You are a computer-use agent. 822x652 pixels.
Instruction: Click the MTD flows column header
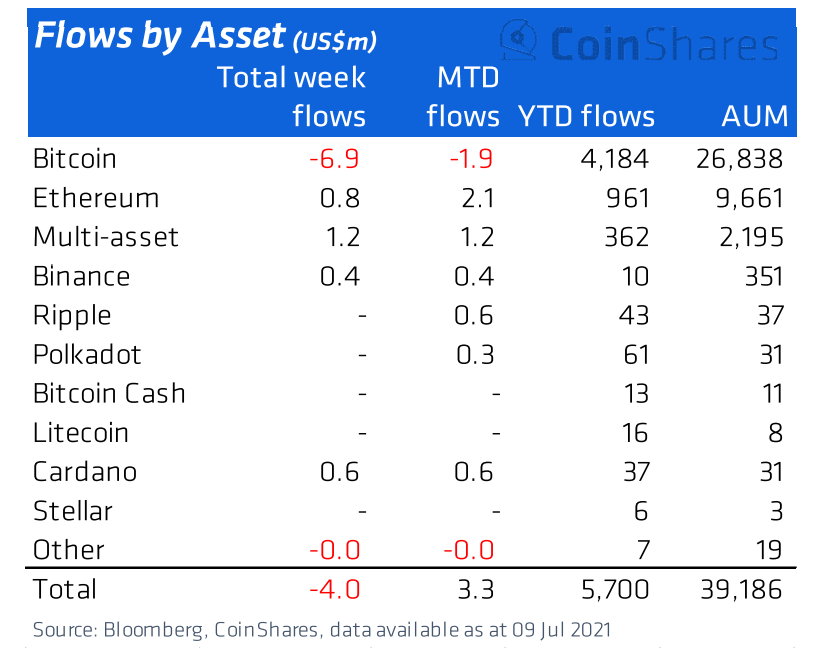[x=462, y=96]
